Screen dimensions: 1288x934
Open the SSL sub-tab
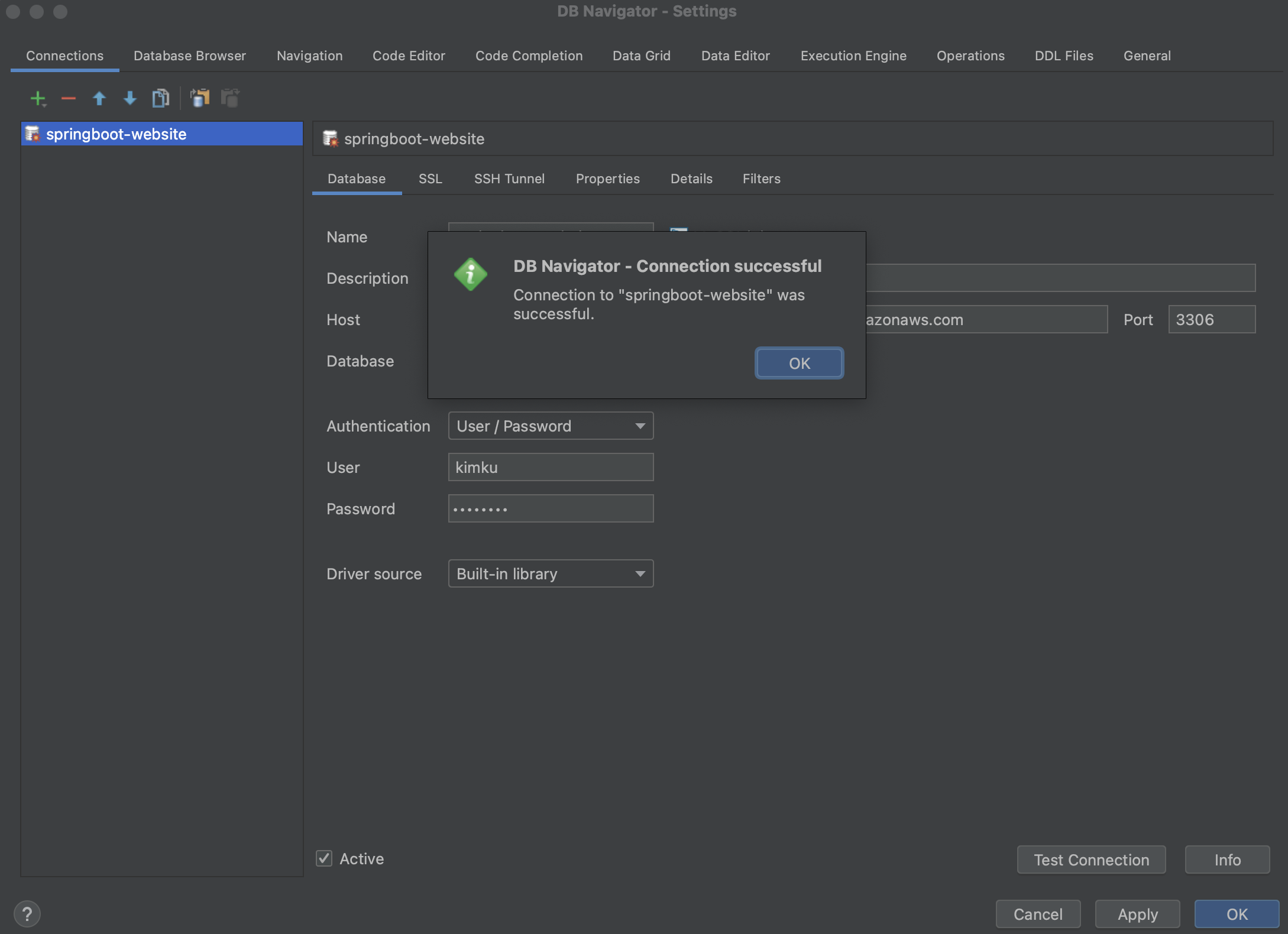point(431,179)
